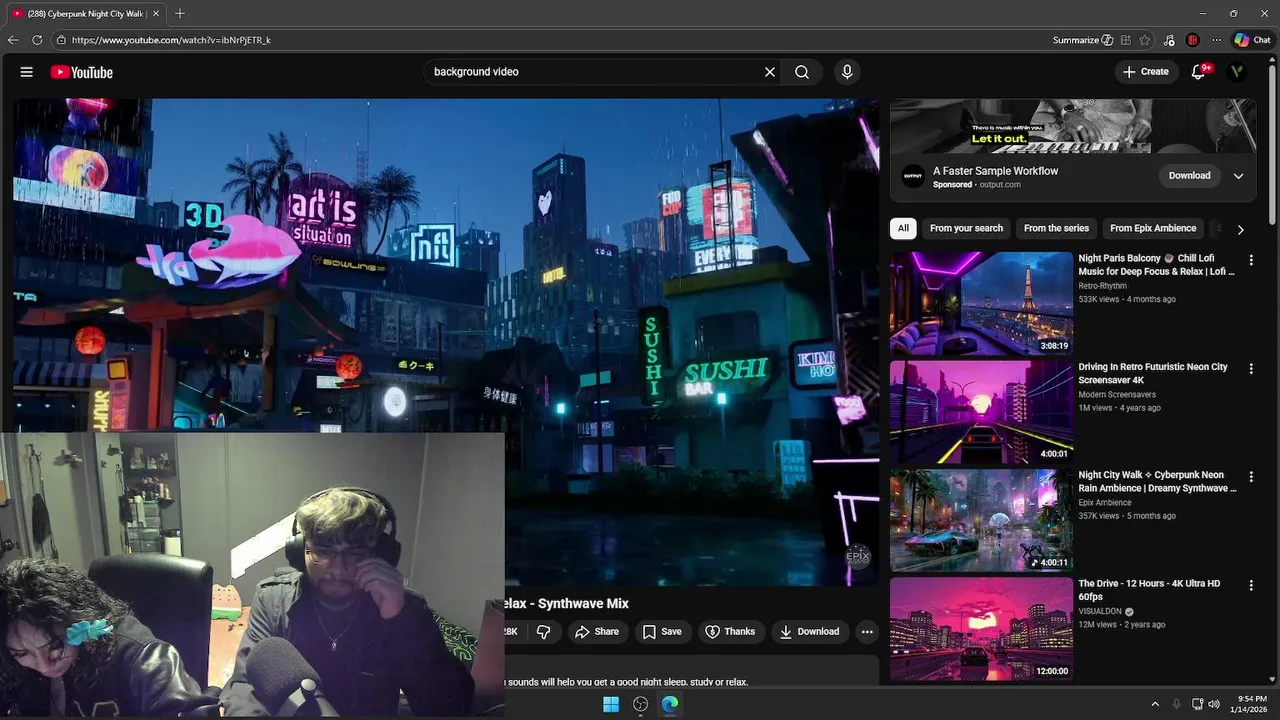View site information lock icon

click(61, 40)
